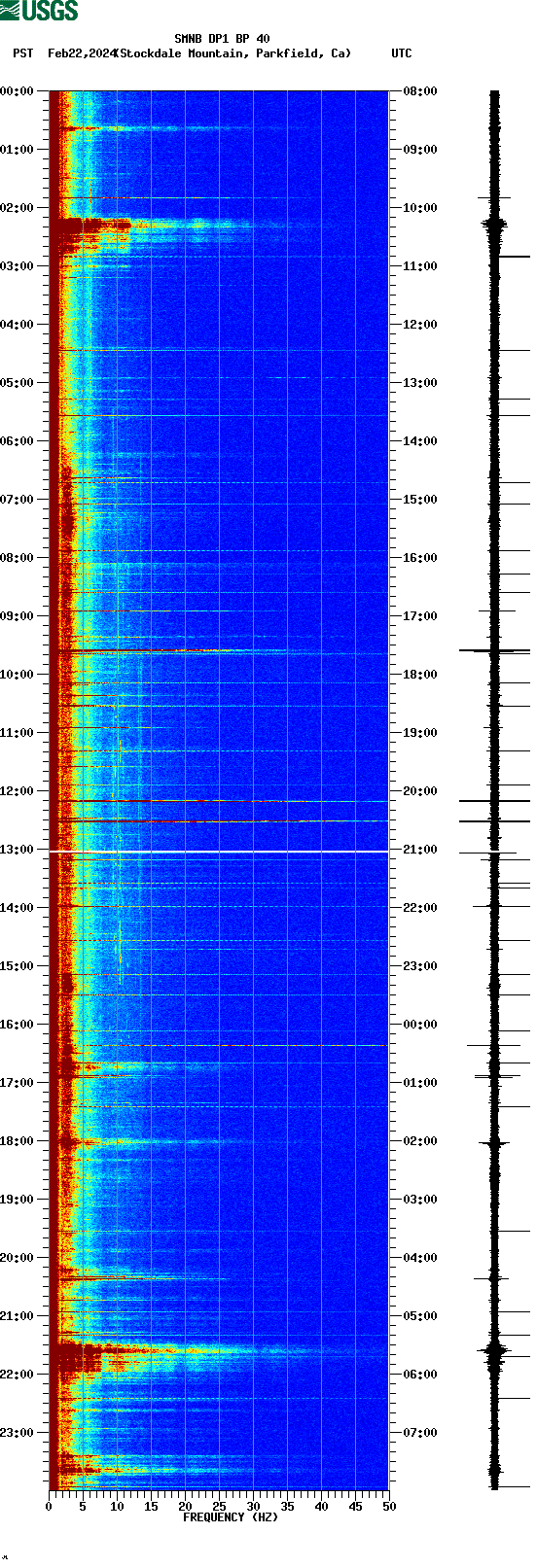Viewport: 537px width, 1568px height.
Task: Click the 17:00 UTC time label
Action: 419,616
